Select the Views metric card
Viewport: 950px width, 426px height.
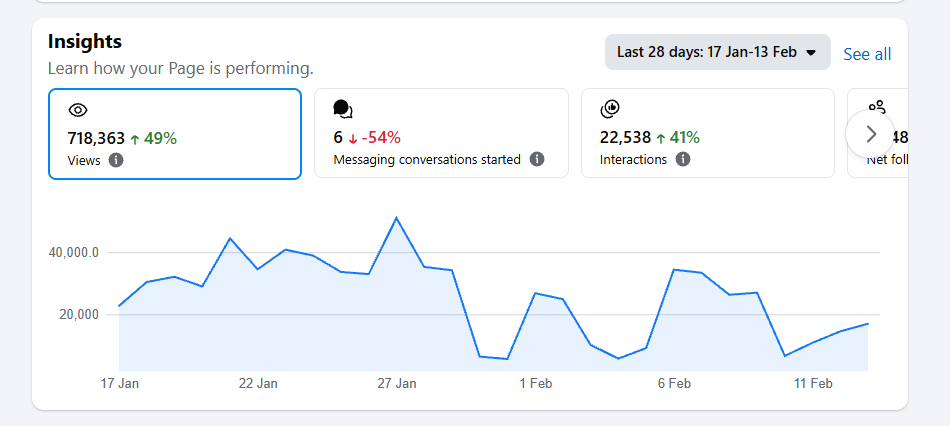(x=175, y=134)
